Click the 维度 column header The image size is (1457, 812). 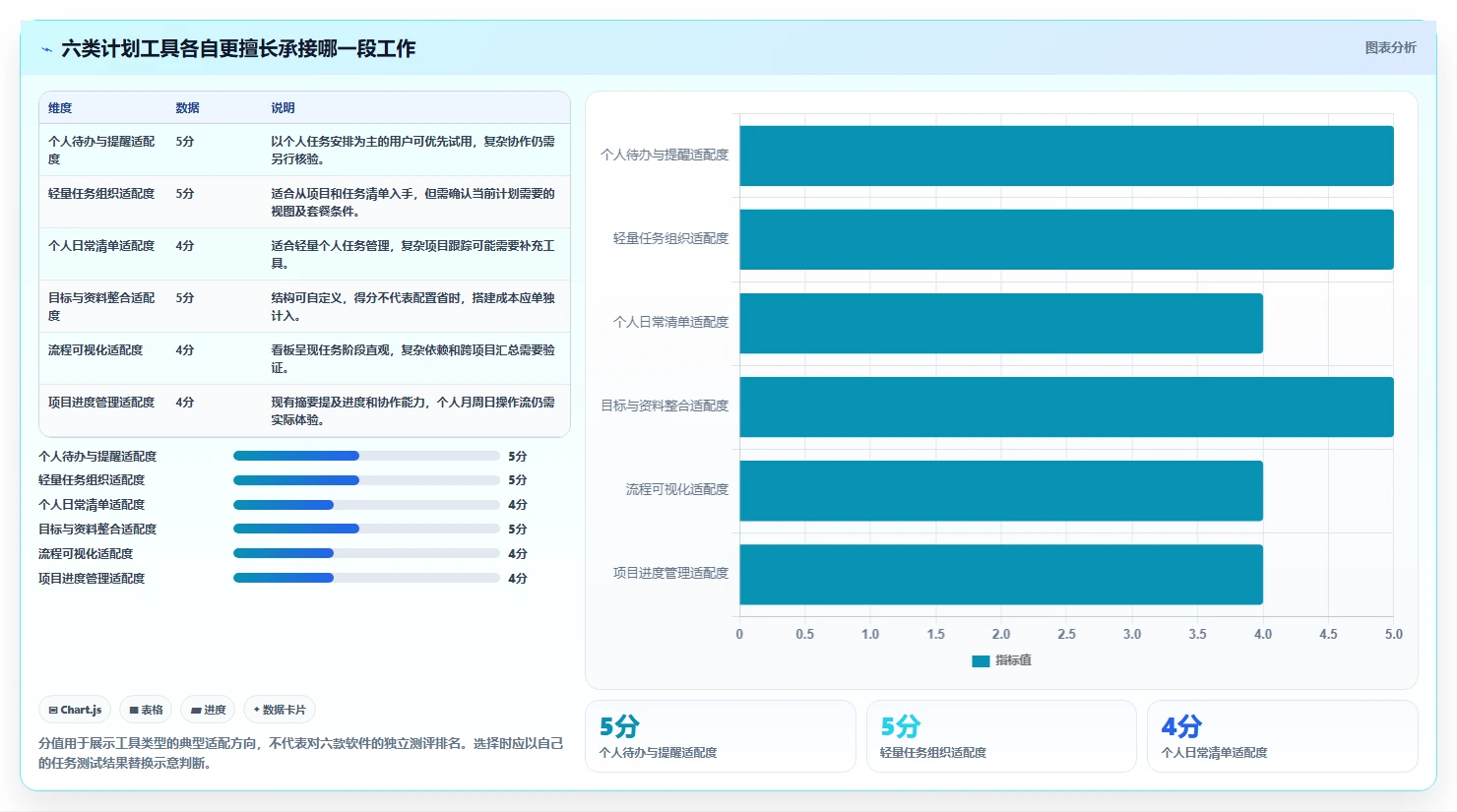pos(60,108)
